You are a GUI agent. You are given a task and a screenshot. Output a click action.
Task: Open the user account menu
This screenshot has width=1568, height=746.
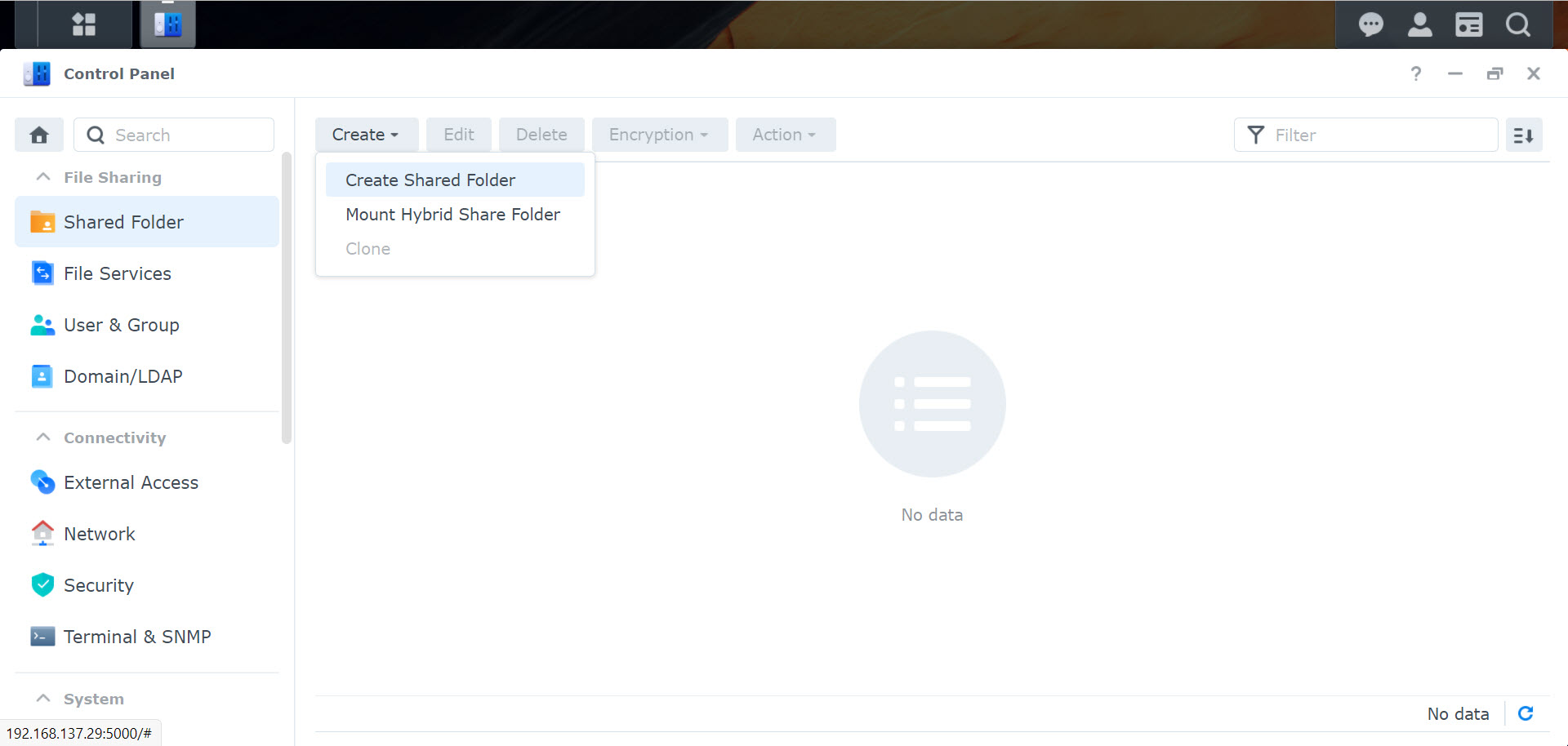[x=1419, y=24]
